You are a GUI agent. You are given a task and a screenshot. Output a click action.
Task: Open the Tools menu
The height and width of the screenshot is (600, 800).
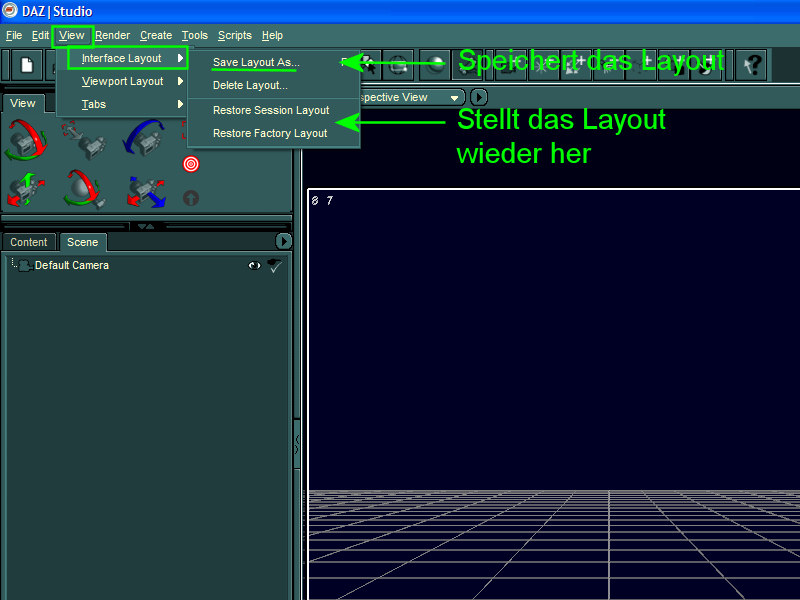tap(194, 36)
